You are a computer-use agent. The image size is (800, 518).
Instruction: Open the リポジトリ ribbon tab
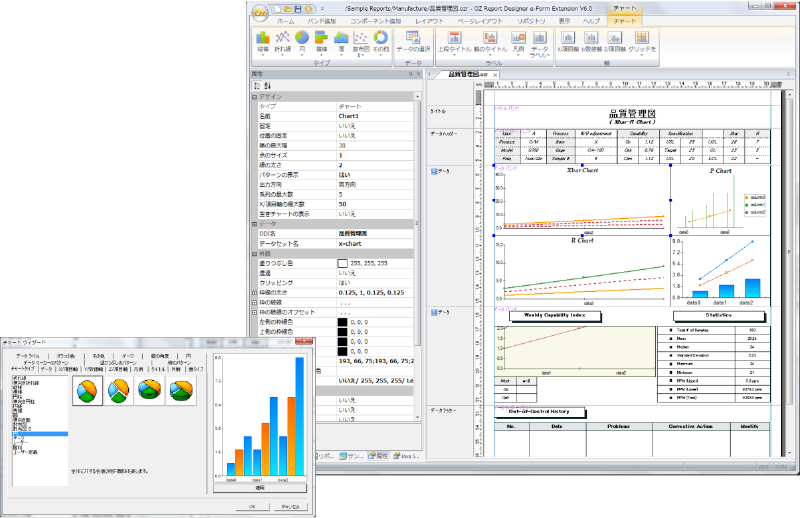[x=531, y=21]
